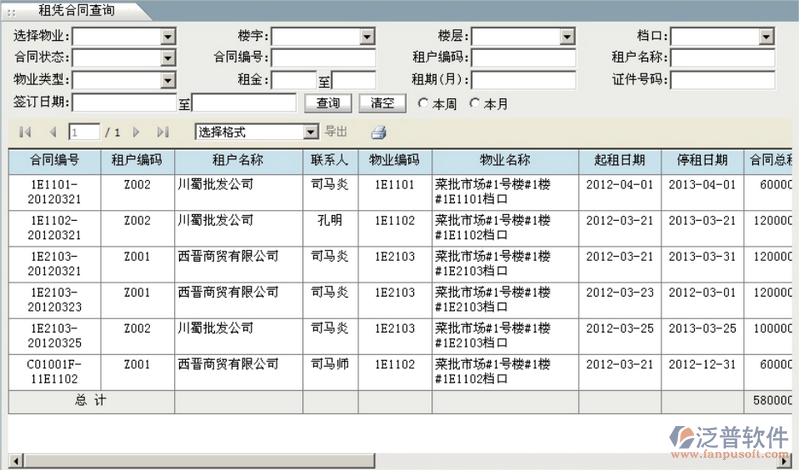Screen dimensions: 799x470
Task: Focus the 证件号码 input field
Action: point(723,80)
